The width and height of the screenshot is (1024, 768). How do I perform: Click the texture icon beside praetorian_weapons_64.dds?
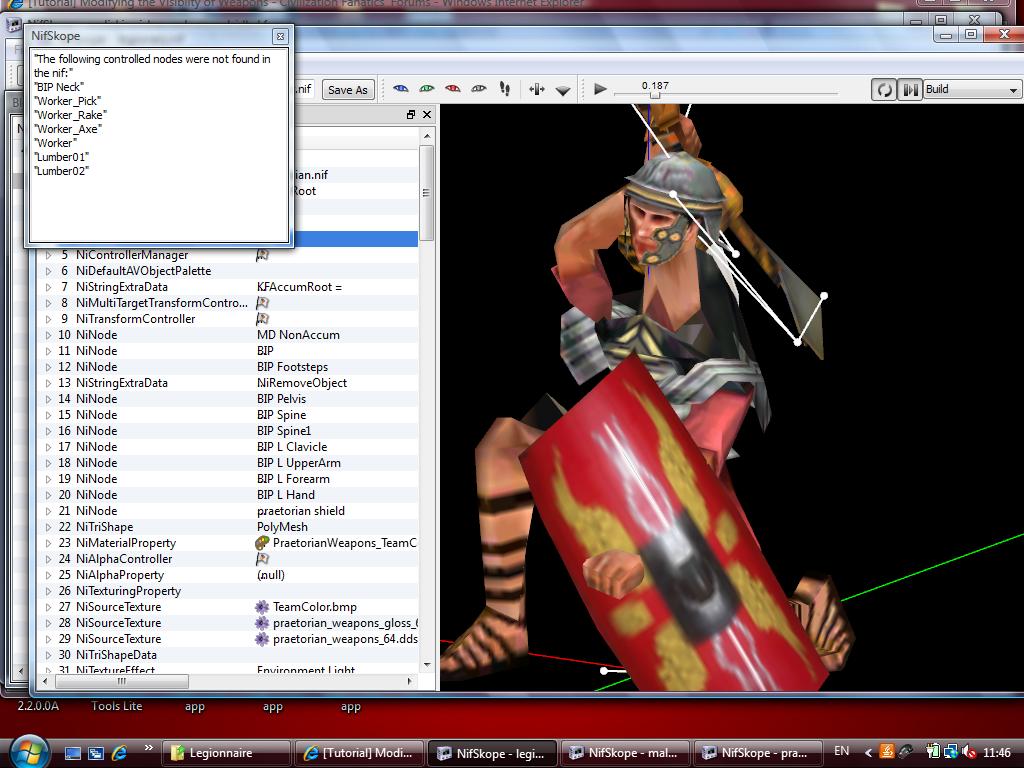(x=262, y=639)
